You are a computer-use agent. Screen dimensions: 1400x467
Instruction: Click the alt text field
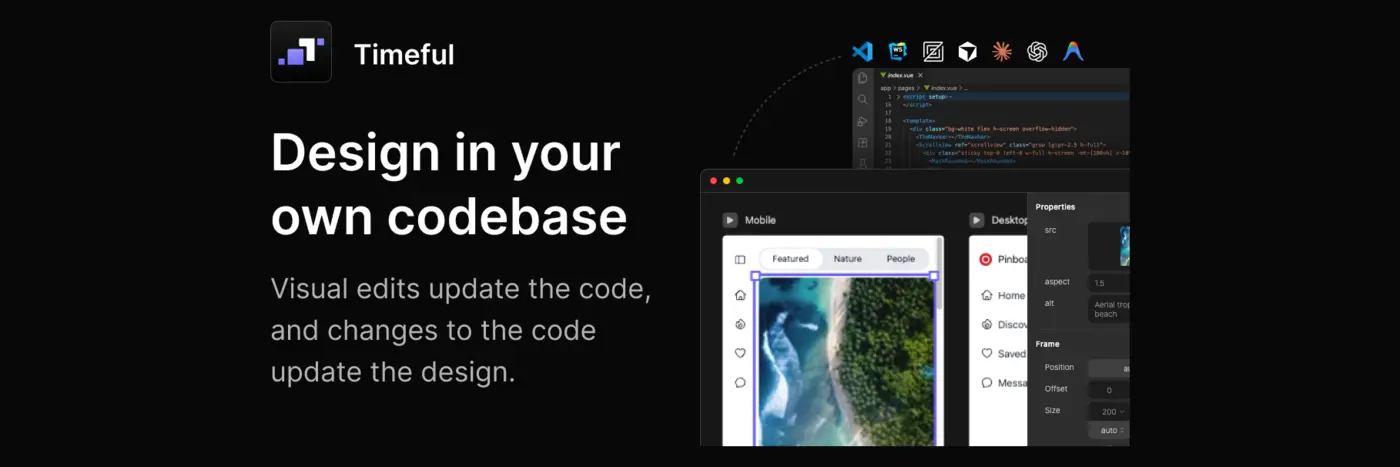pos(1109,308)
